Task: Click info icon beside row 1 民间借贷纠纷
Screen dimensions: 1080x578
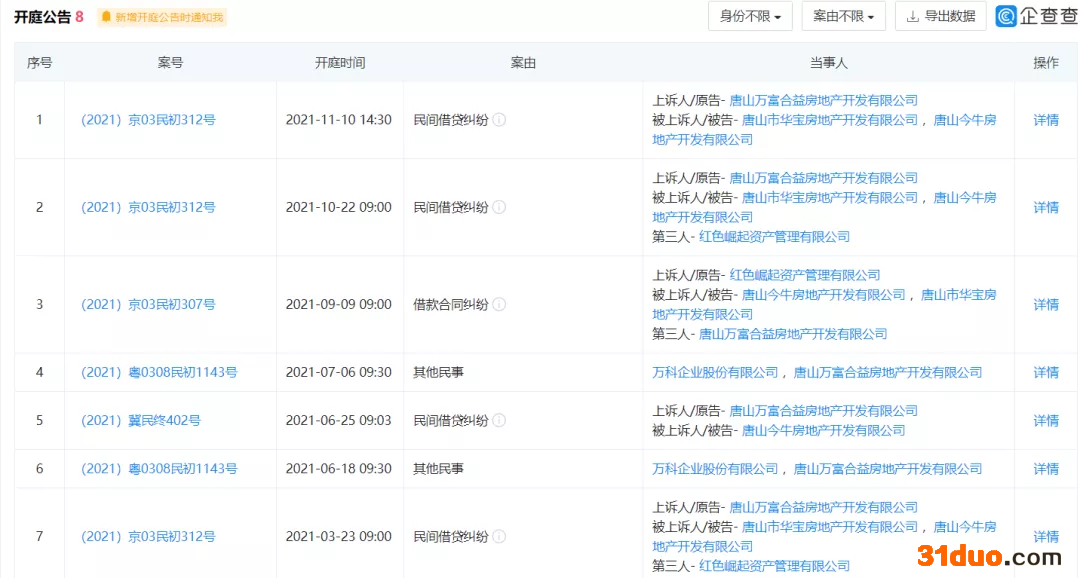Action: (499, 120)
